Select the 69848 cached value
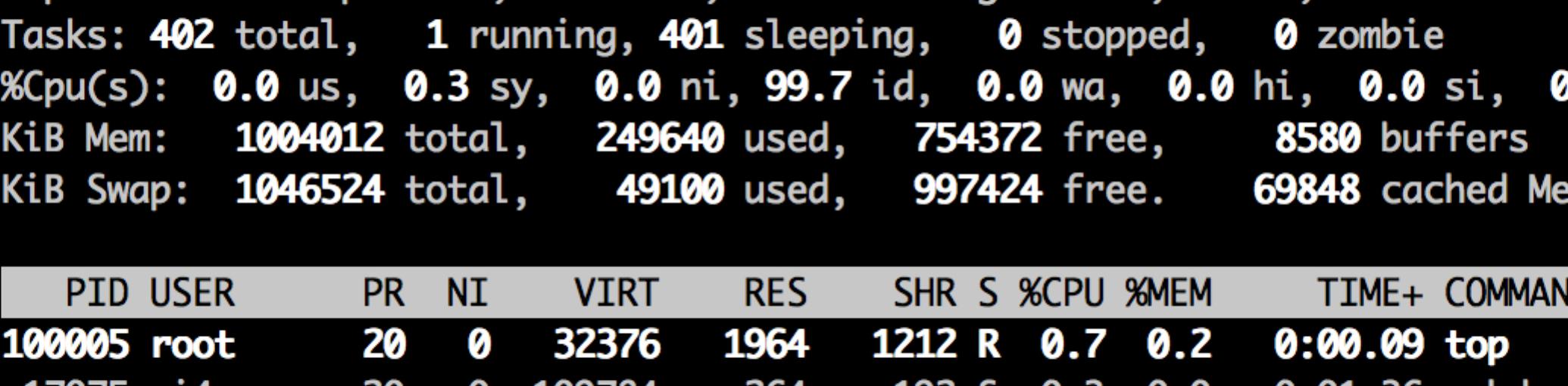This screenshot has height=386, width=1568. point(1306,190)
